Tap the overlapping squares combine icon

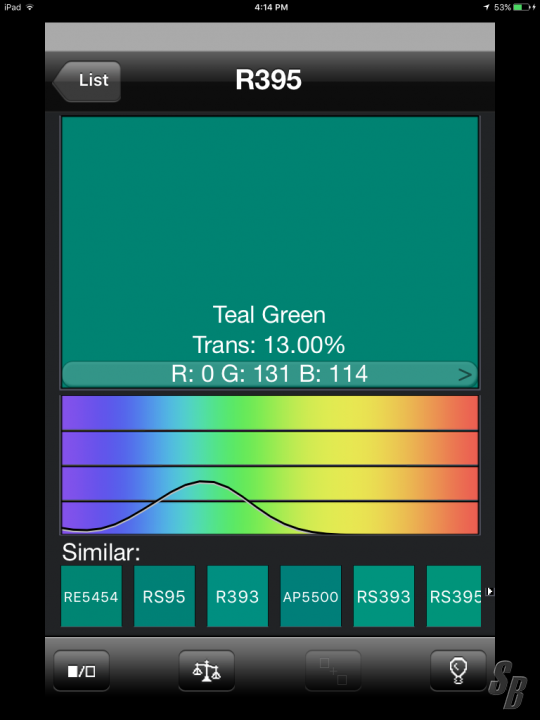[x=333, y=671]
